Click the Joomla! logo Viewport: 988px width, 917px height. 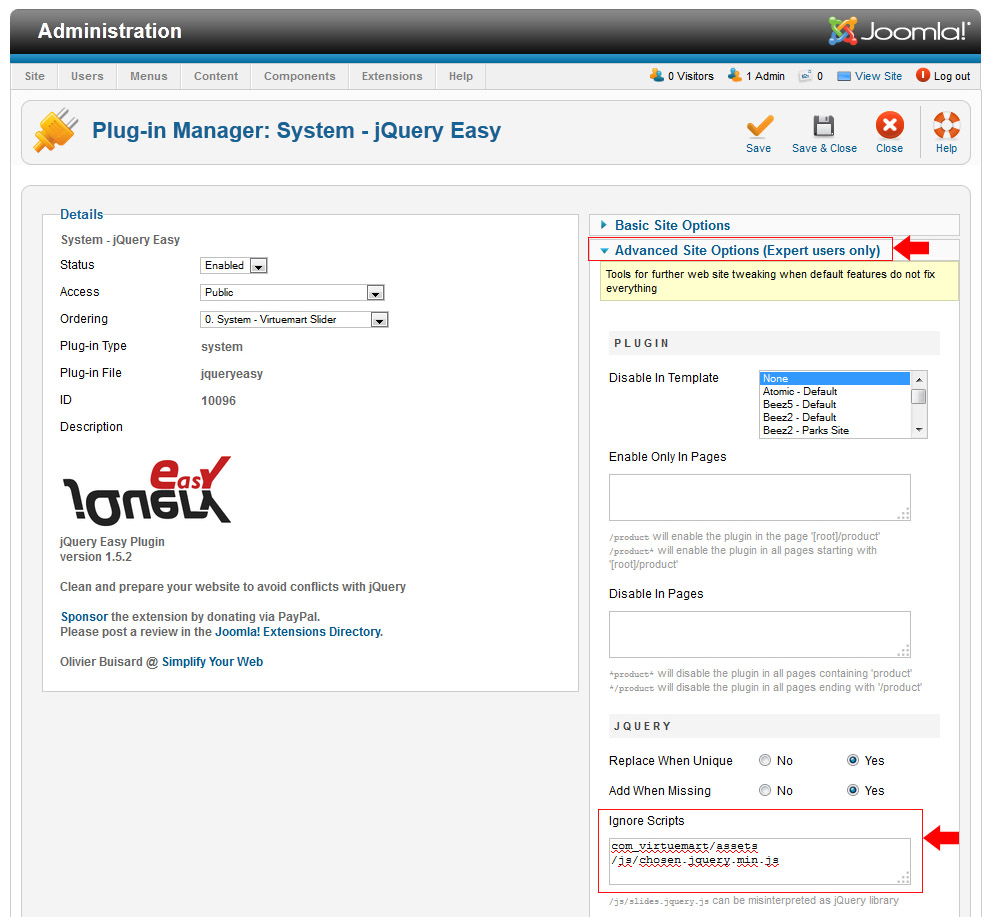[x=898, y=31]
